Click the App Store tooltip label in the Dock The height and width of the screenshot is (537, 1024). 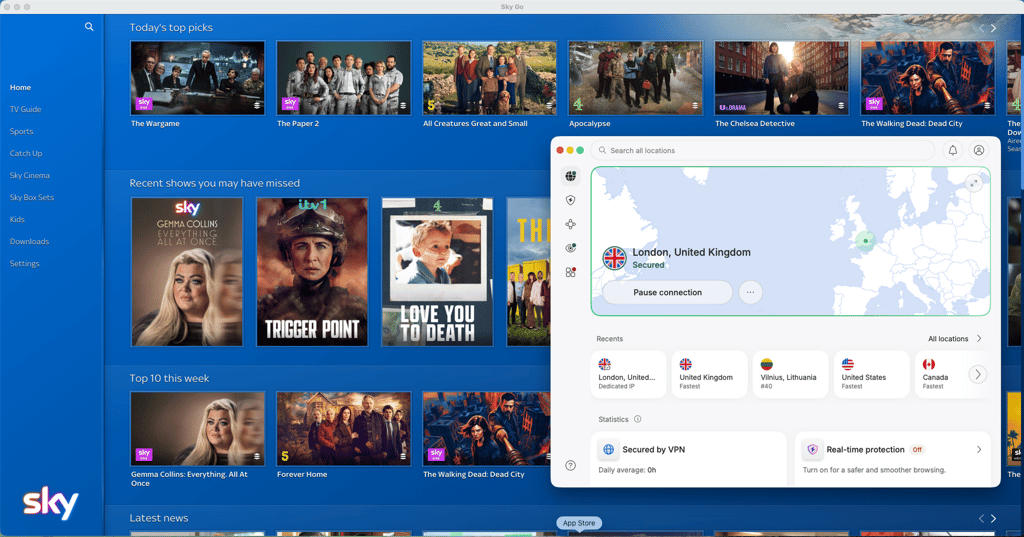[579, 523]
